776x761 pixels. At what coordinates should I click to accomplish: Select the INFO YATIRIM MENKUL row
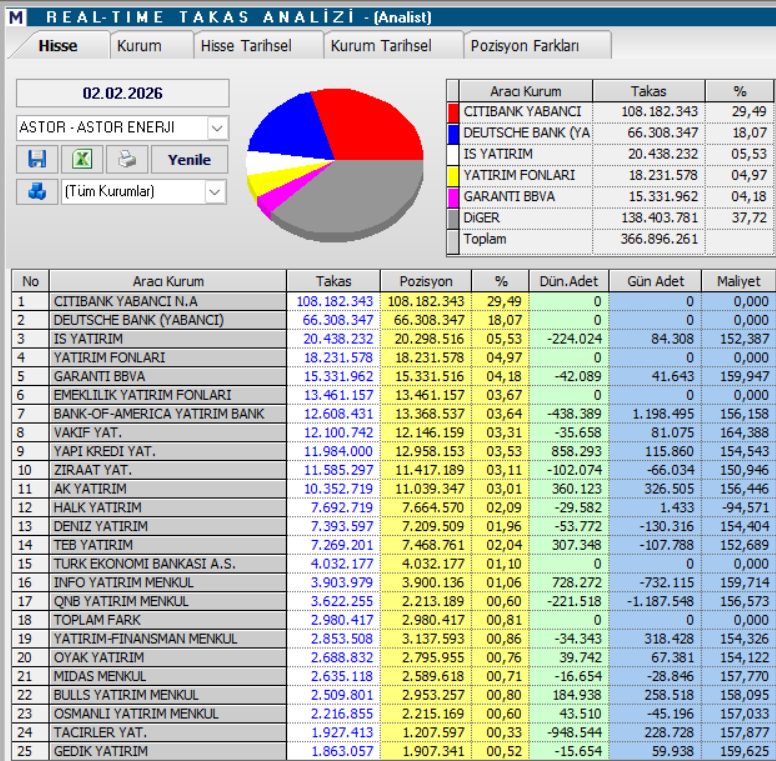click(x=393, y=582)
